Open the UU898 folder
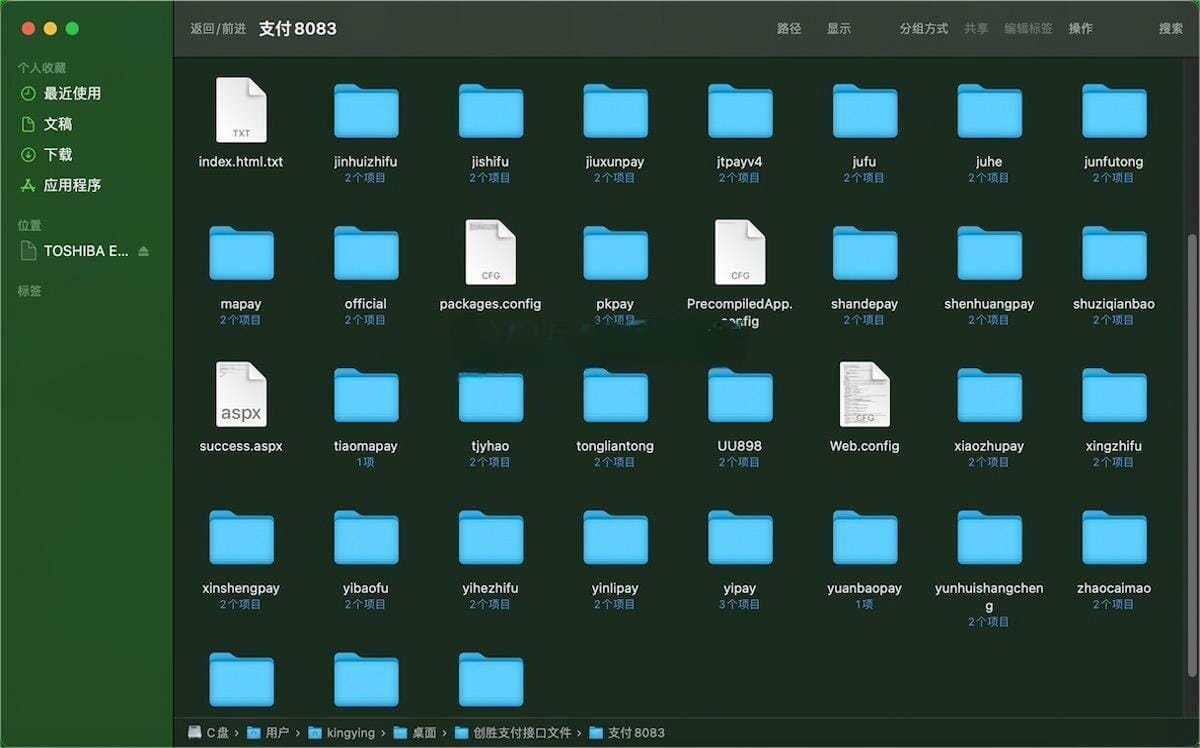 point(740,395)
